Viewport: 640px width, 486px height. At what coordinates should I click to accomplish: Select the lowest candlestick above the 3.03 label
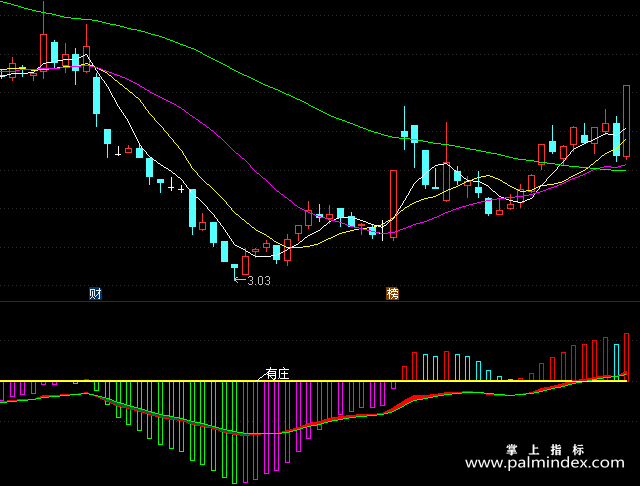click(234, 273)
